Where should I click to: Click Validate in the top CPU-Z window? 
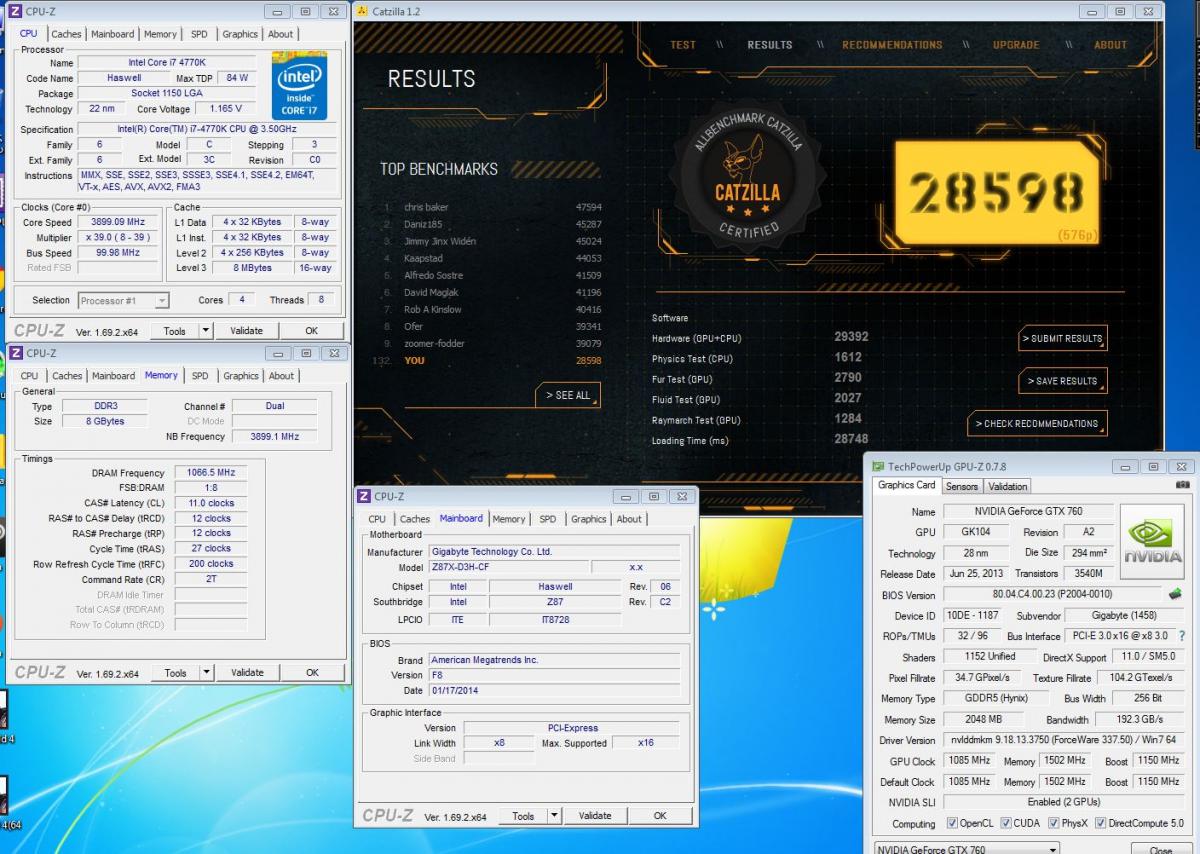246,331
